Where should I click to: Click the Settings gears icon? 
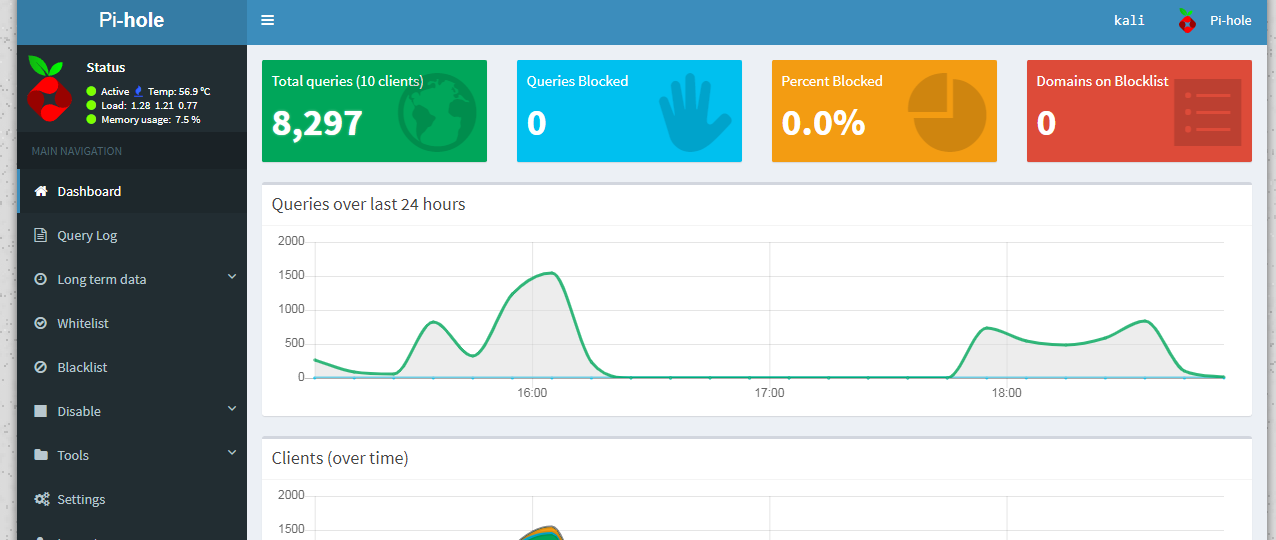(41, 499)
